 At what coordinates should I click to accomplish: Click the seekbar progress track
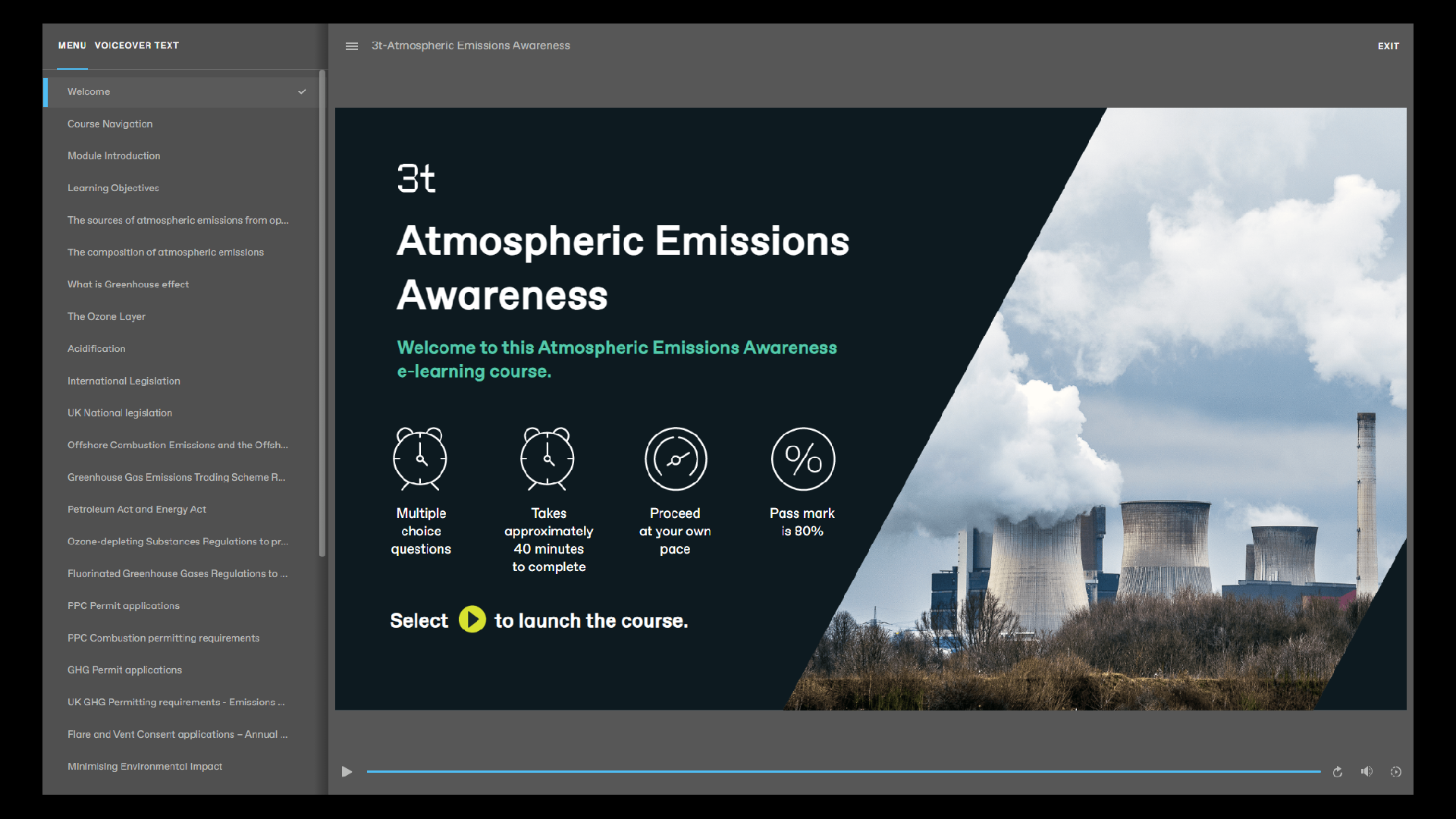(843, 772)
